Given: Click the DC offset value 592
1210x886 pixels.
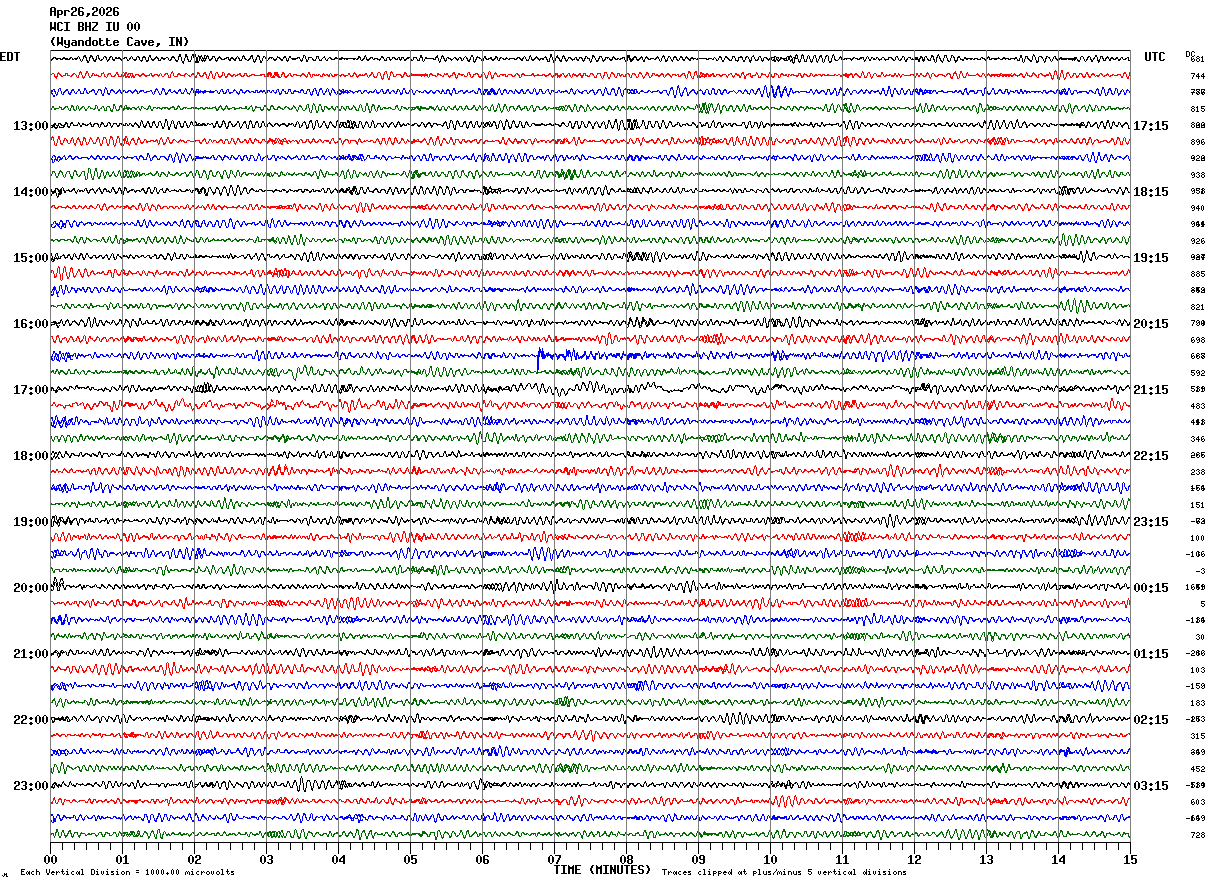Looking at the screenshot, I should pos(1197,373).
